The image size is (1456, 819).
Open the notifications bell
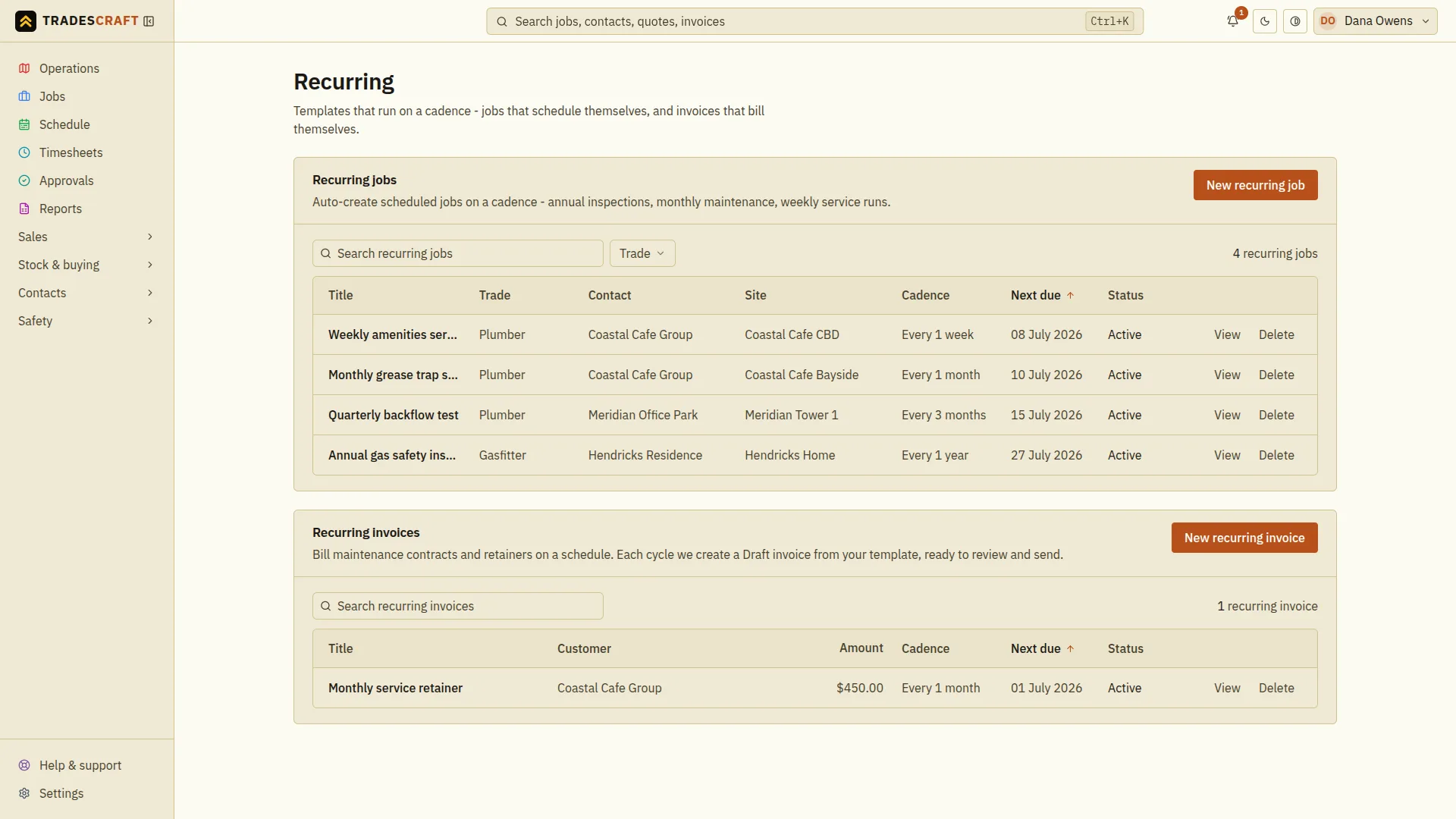pyautogui.click(x=1232, y=21)
